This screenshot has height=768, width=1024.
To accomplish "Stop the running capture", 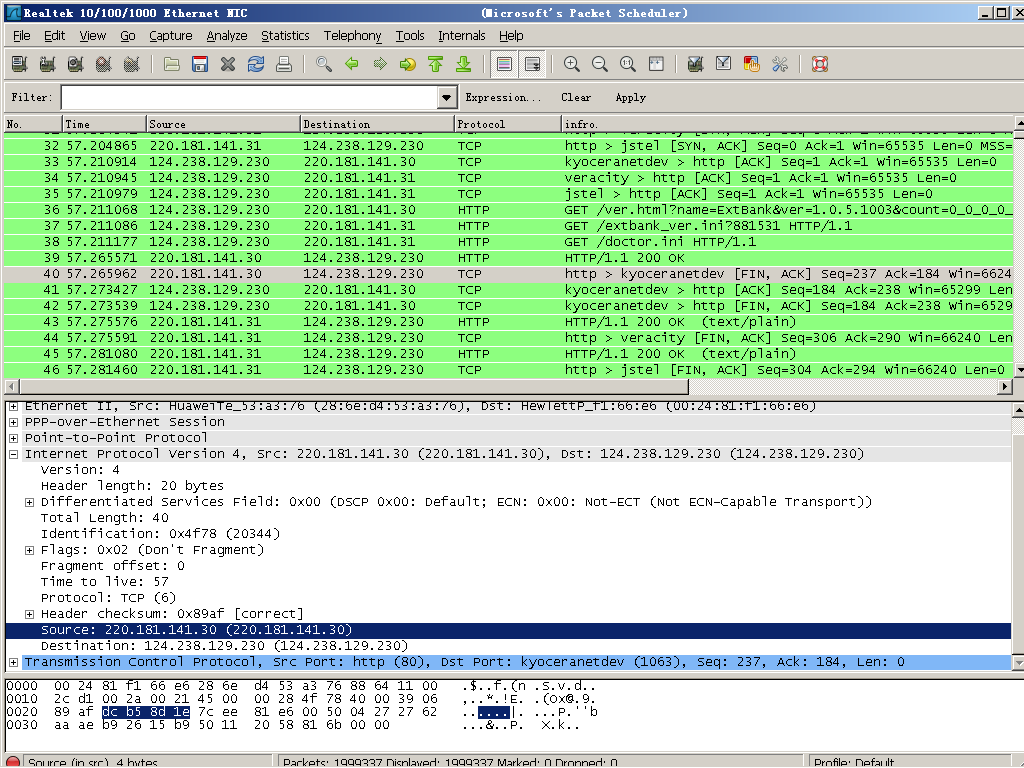I will click(x=104, y=64).
